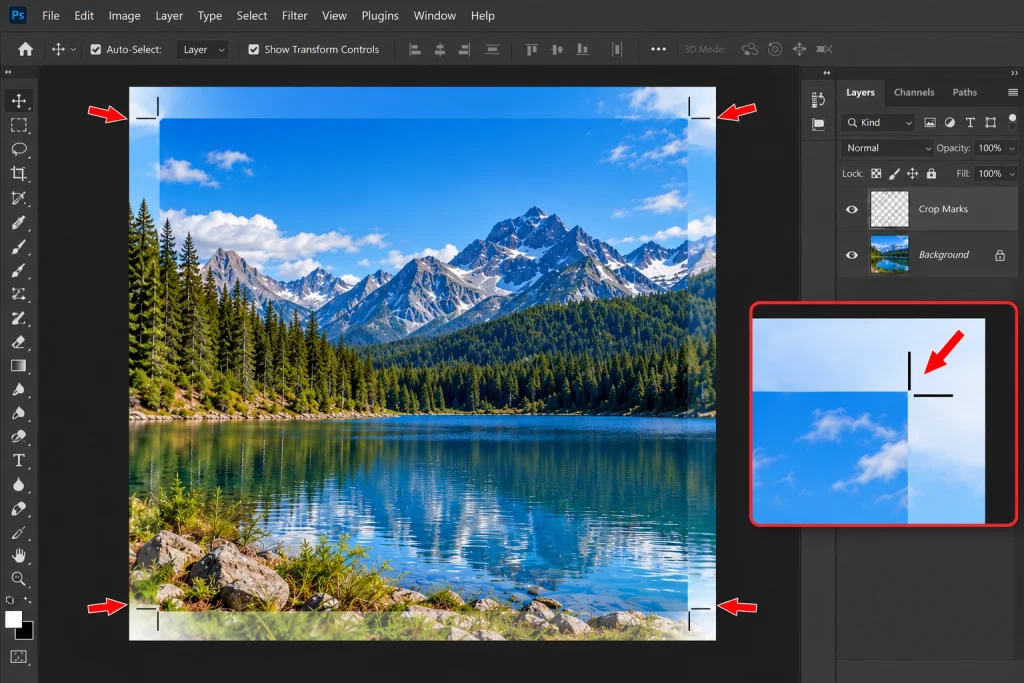
Task: Collapse the right panels double-arrow
Action: 1014,72
